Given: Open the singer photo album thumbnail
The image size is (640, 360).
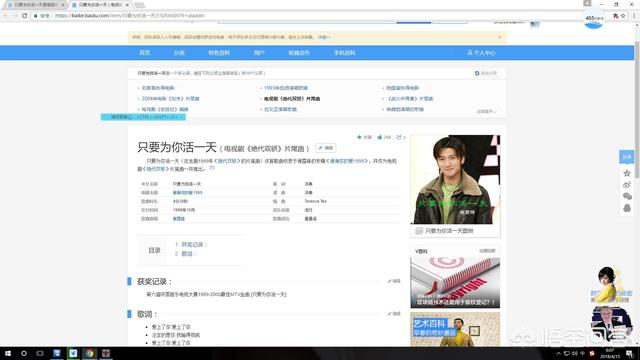Looking at the screenshot, I should pyautogui.click(x=455, y=179).
